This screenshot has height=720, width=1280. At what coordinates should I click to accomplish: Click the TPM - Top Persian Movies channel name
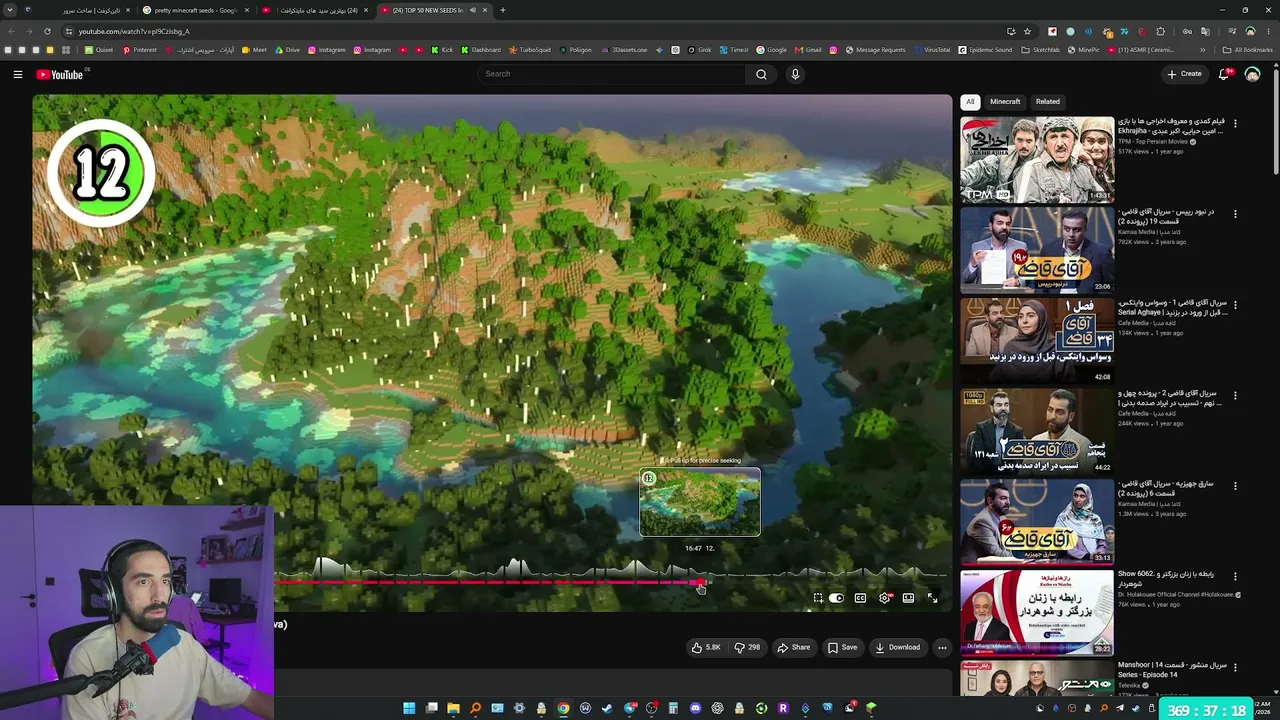click(1154, 142)
